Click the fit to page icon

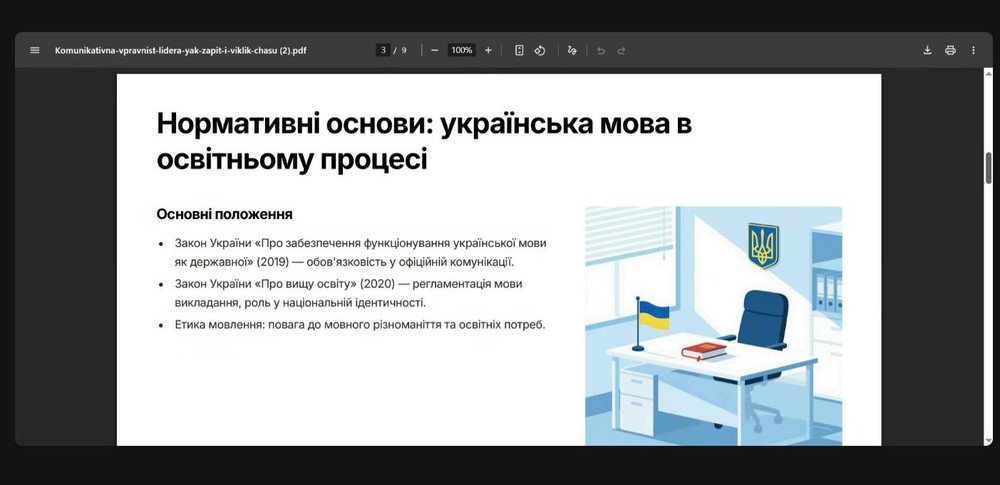pos(519,50)
